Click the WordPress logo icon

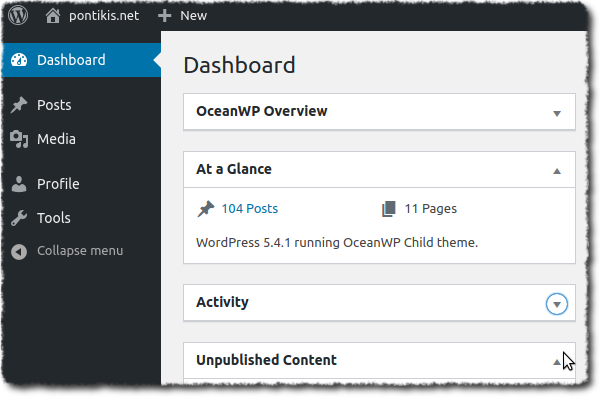tap(18, 15)
